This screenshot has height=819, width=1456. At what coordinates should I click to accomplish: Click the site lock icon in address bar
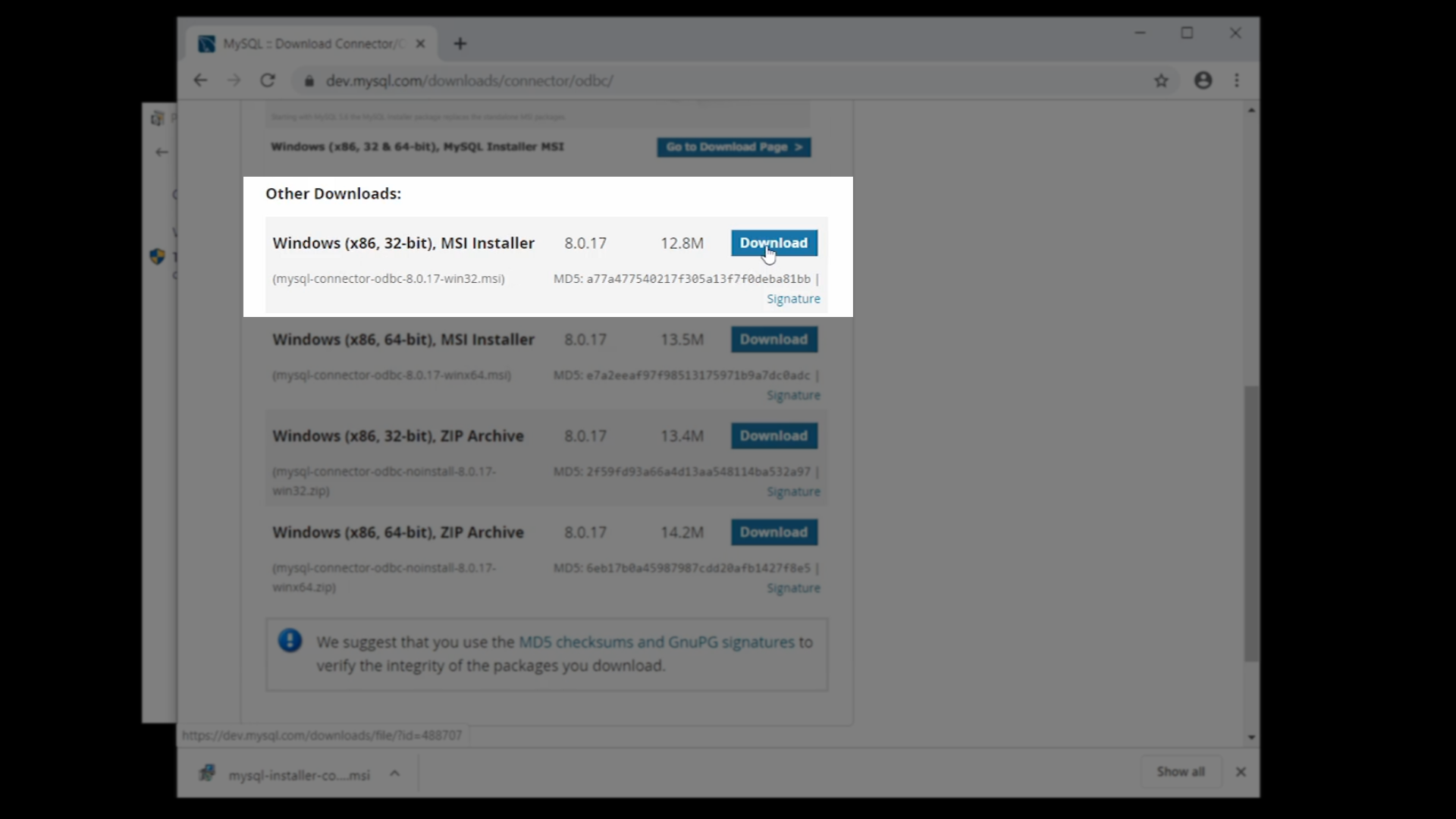pyautogui.click(x=309, y=80)
